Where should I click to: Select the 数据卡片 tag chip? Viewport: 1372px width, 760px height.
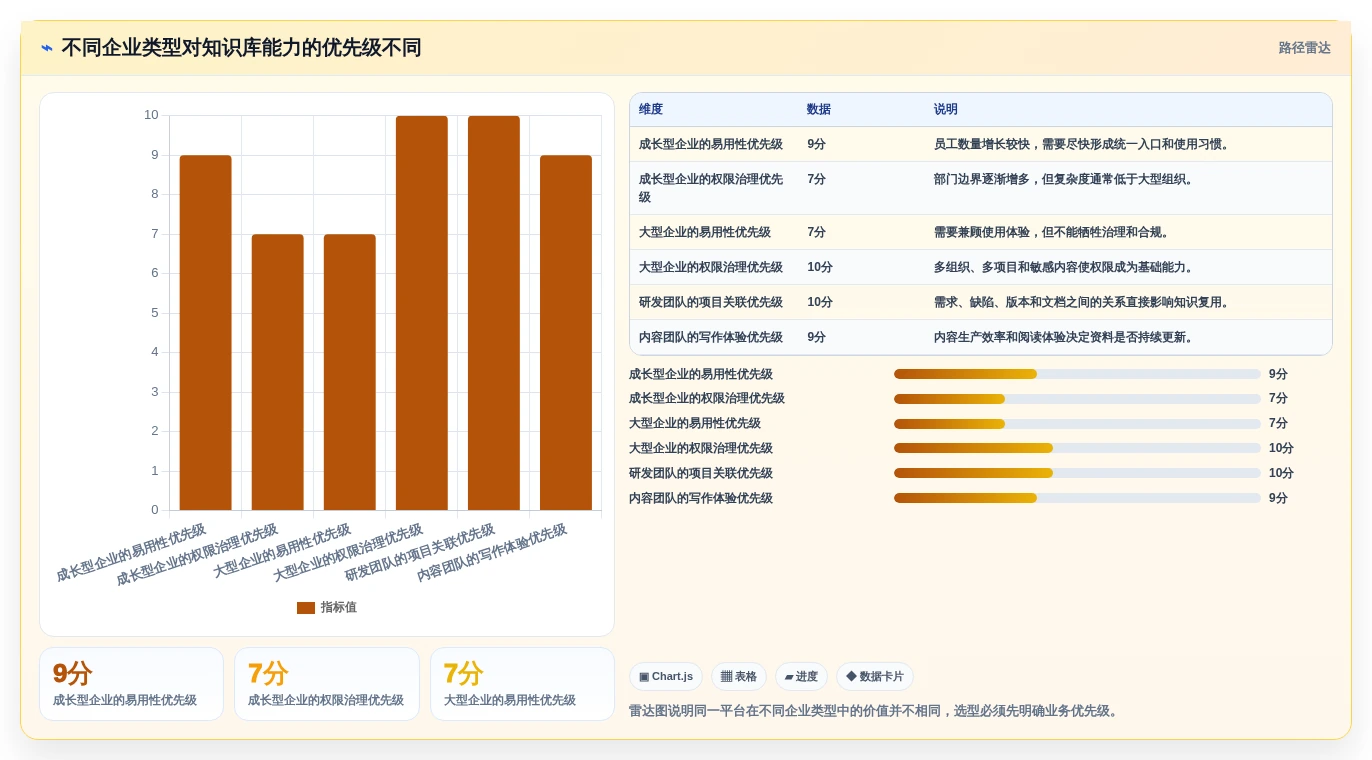pyautogui.click(x=875, y=677)
